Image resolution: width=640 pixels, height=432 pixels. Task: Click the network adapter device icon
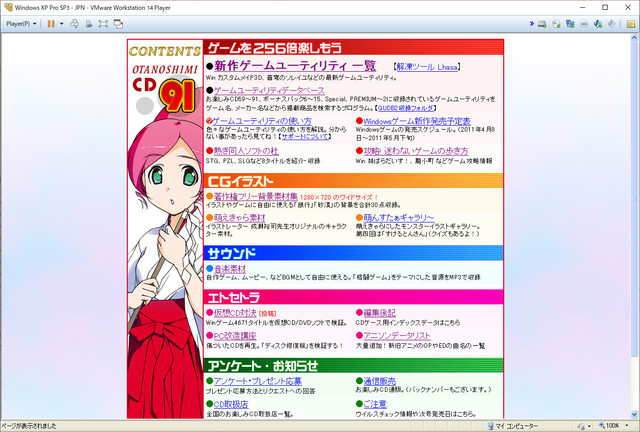point(570,24)
